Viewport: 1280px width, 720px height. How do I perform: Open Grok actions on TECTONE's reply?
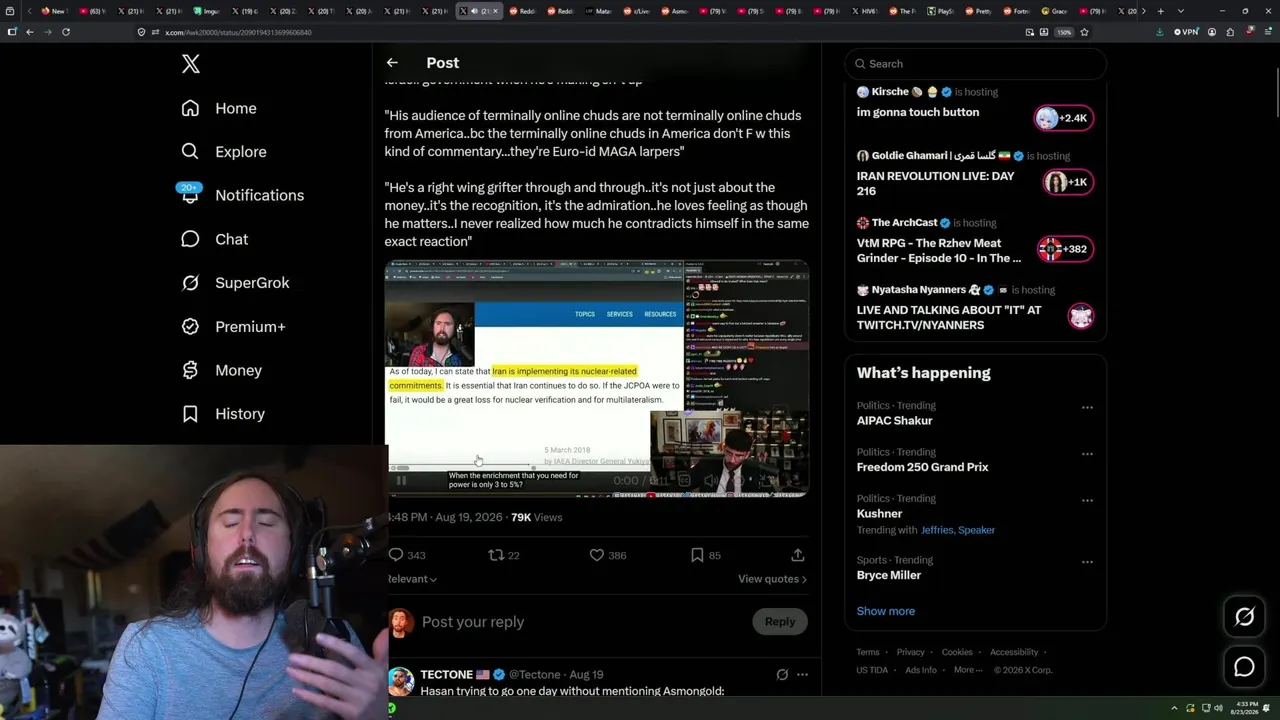[x=782, y=675]
